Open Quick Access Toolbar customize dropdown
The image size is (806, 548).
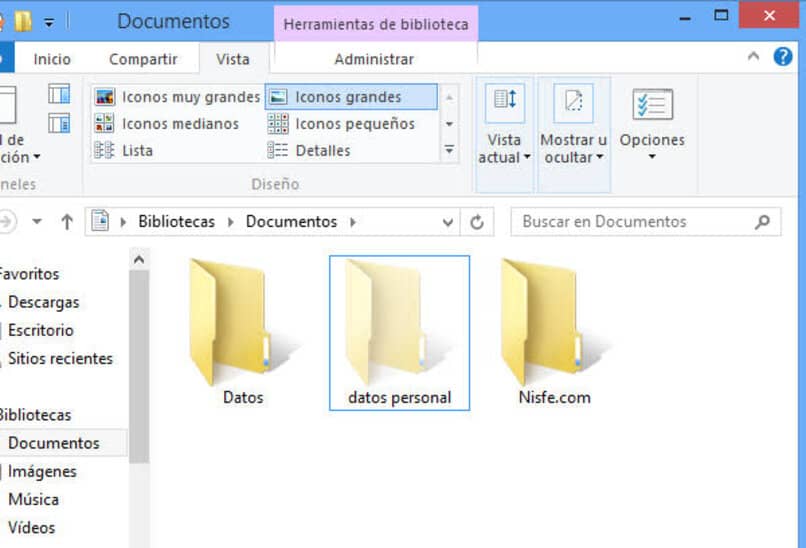click(49, 23)
